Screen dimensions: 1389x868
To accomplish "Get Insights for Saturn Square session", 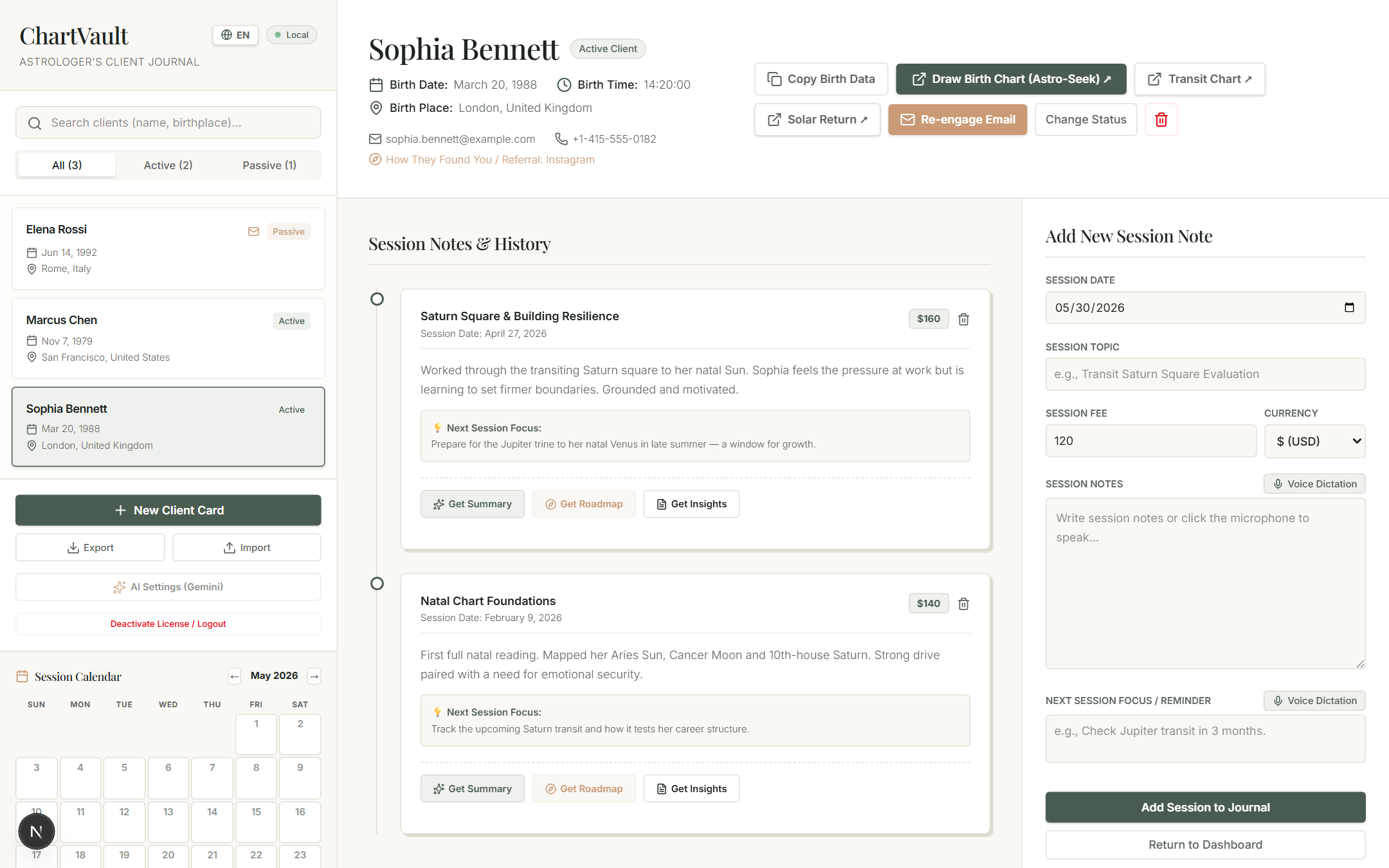I will (x=691, y=504).
